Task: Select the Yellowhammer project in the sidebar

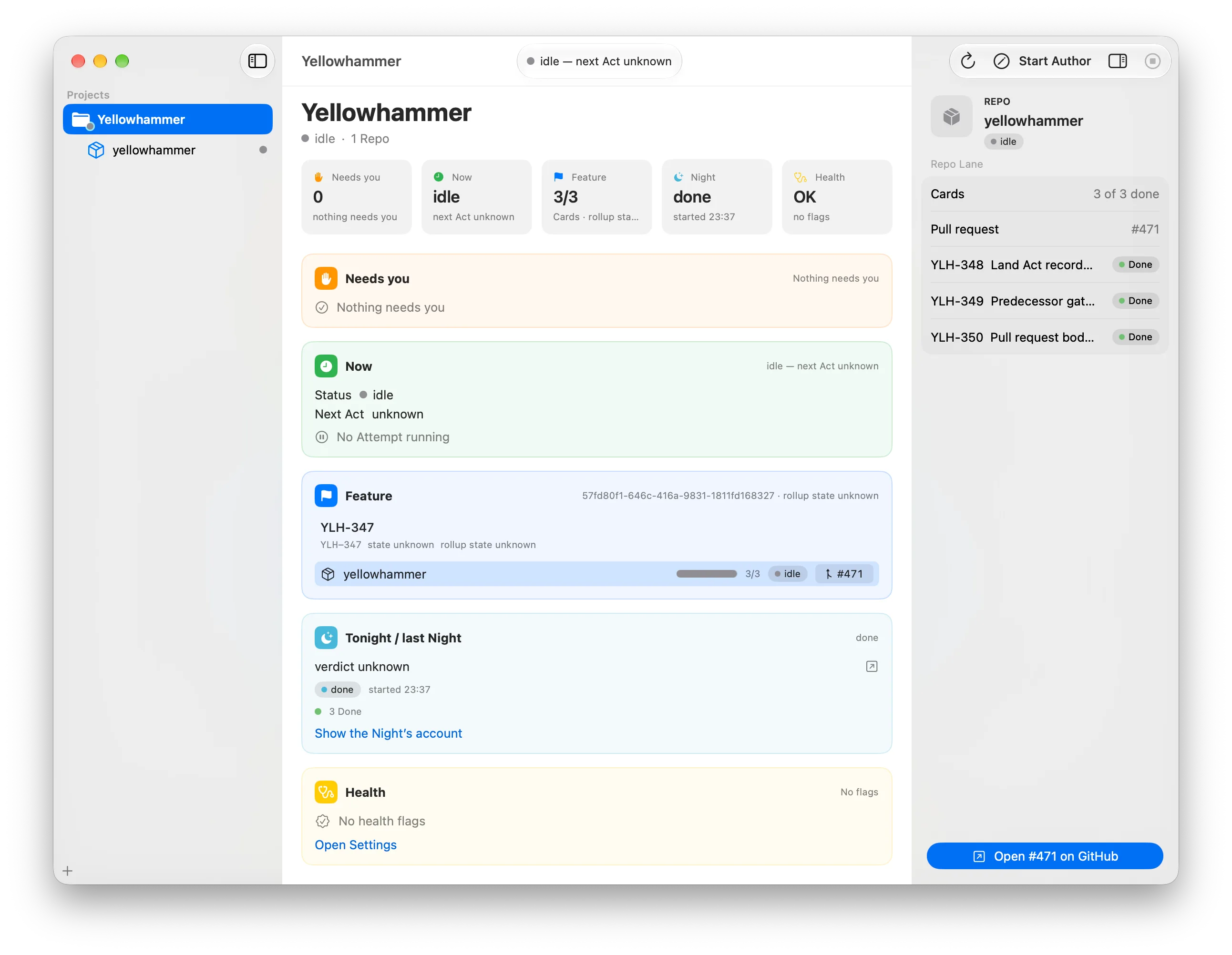Action: (167, 119)
